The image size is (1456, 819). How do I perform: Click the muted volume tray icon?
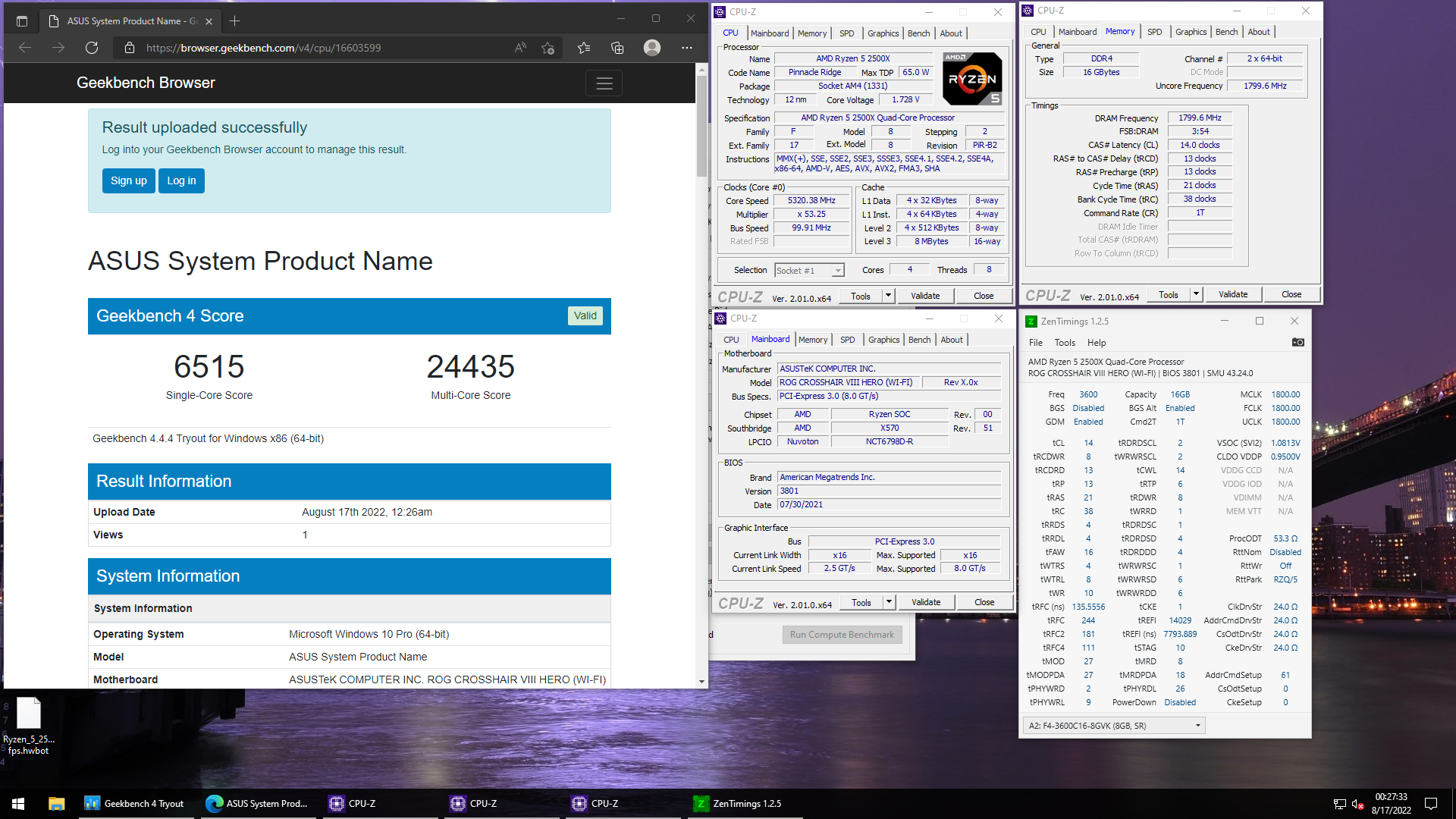click(1358, 804)
